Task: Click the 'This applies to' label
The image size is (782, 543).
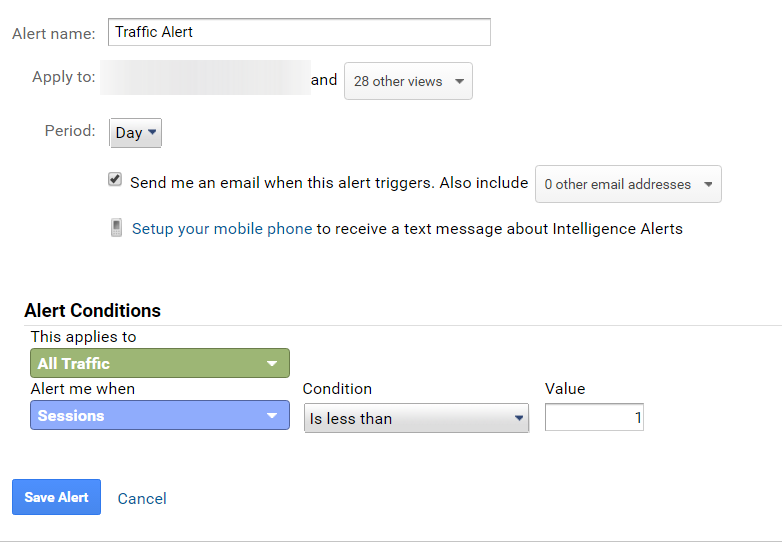Action: tap(84, 337)
